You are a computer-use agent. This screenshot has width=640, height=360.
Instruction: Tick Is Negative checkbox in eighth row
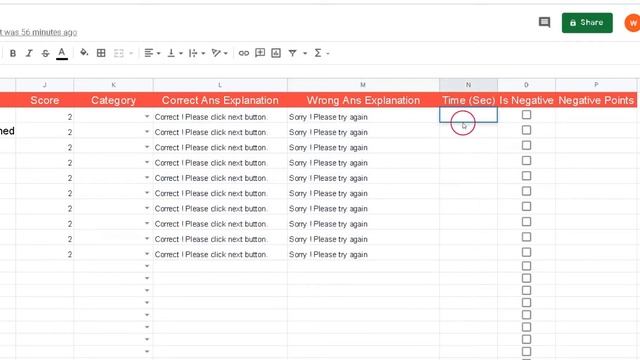click(527, 222)
